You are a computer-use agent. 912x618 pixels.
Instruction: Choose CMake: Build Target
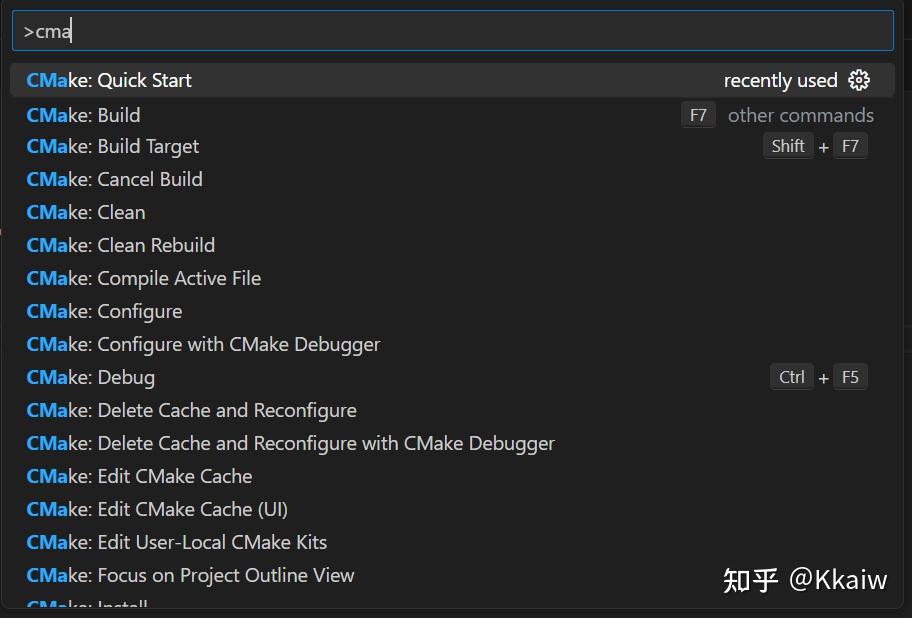tap(112, 146)
